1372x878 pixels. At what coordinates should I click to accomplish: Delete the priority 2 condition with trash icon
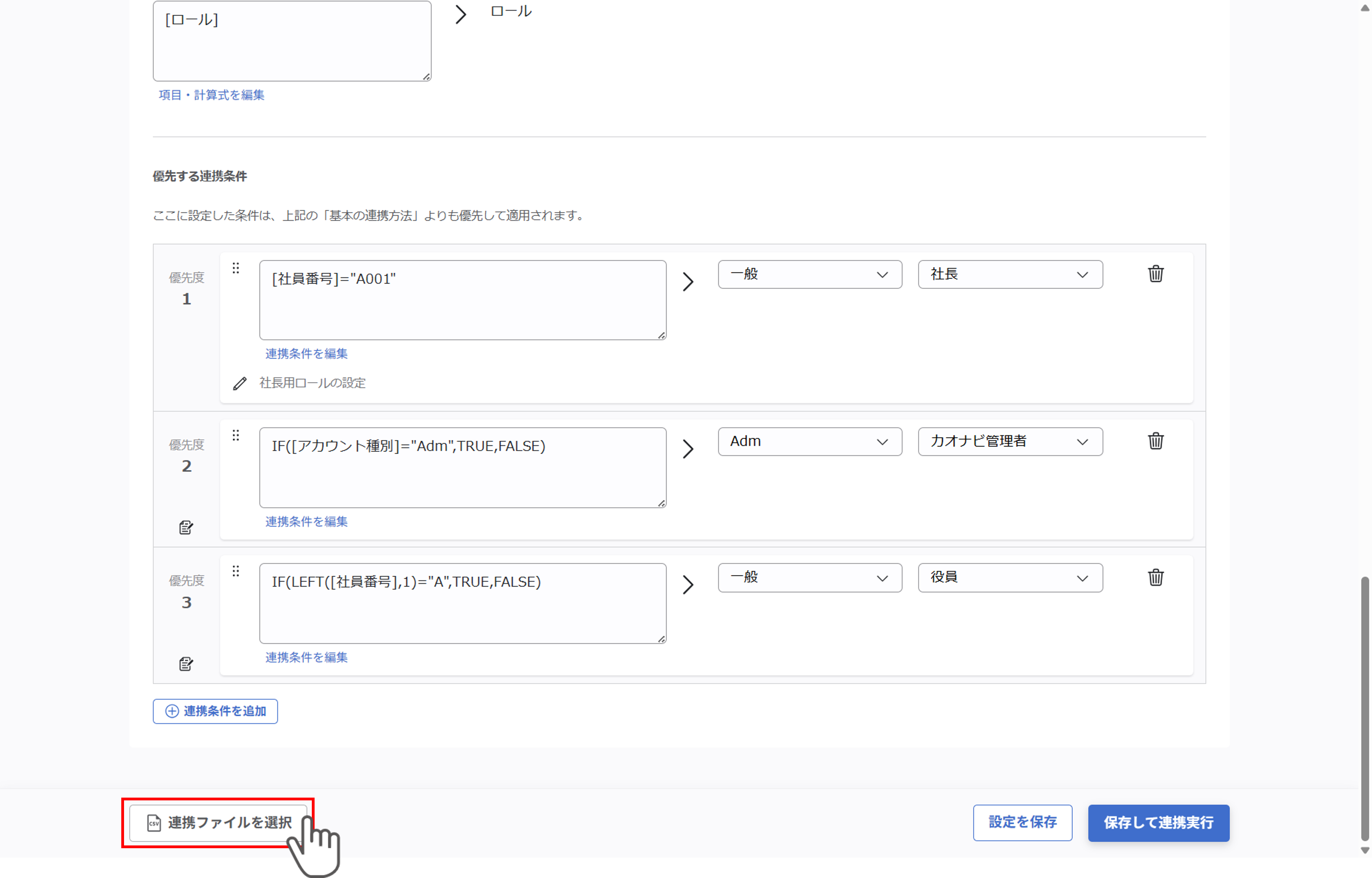pyautogui.click(x=1155, y=441)
